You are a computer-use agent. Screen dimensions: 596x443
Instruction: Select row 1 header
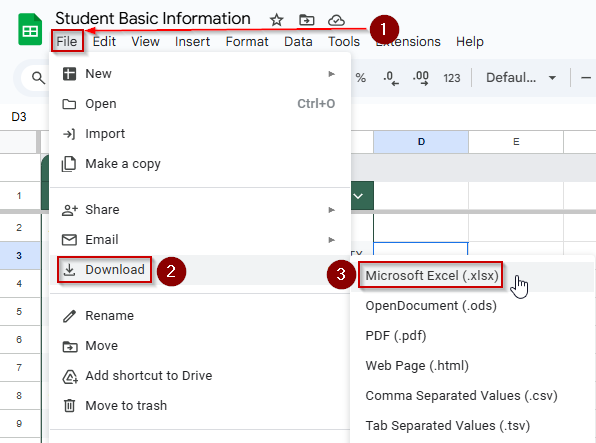pyautogui.click(x=19, y=196)
